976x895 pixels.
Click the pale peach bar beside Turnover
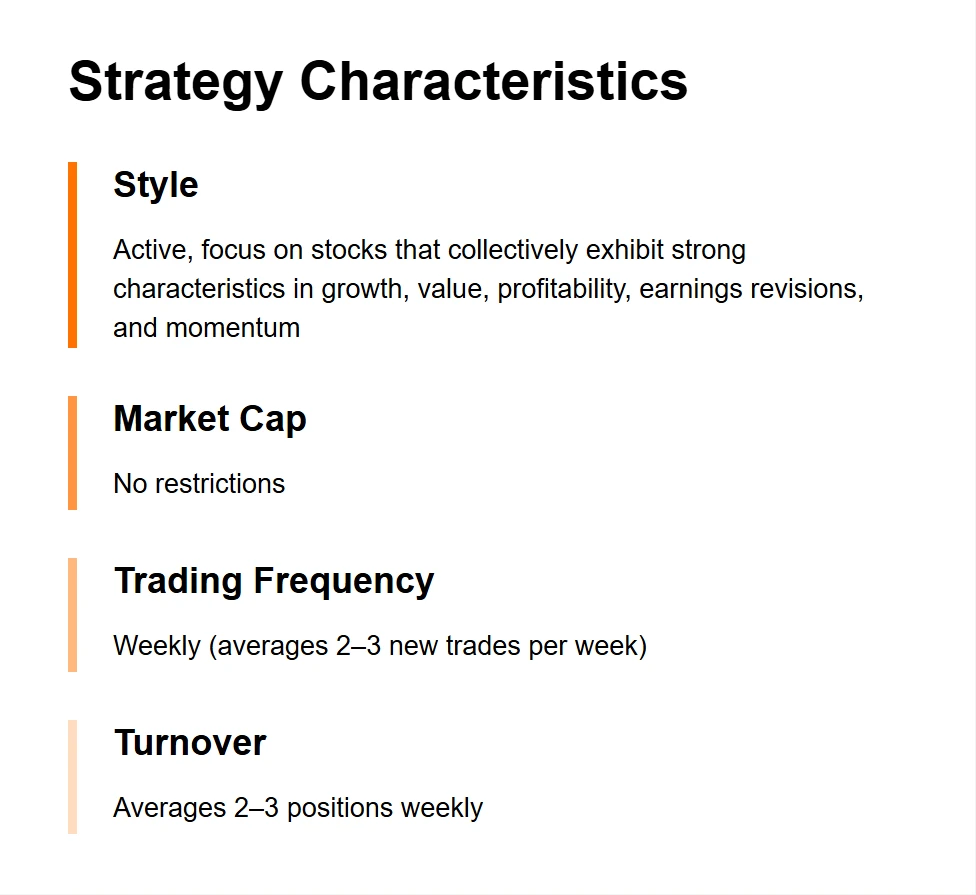(72, 776)
